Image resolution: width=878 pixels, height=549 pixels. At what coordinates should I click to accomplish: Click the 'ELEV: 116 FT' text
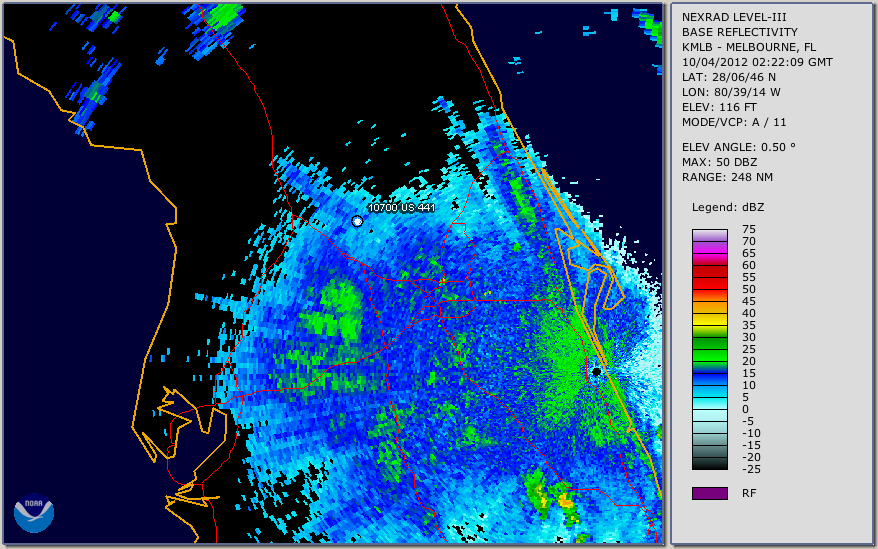coord(719,107)
